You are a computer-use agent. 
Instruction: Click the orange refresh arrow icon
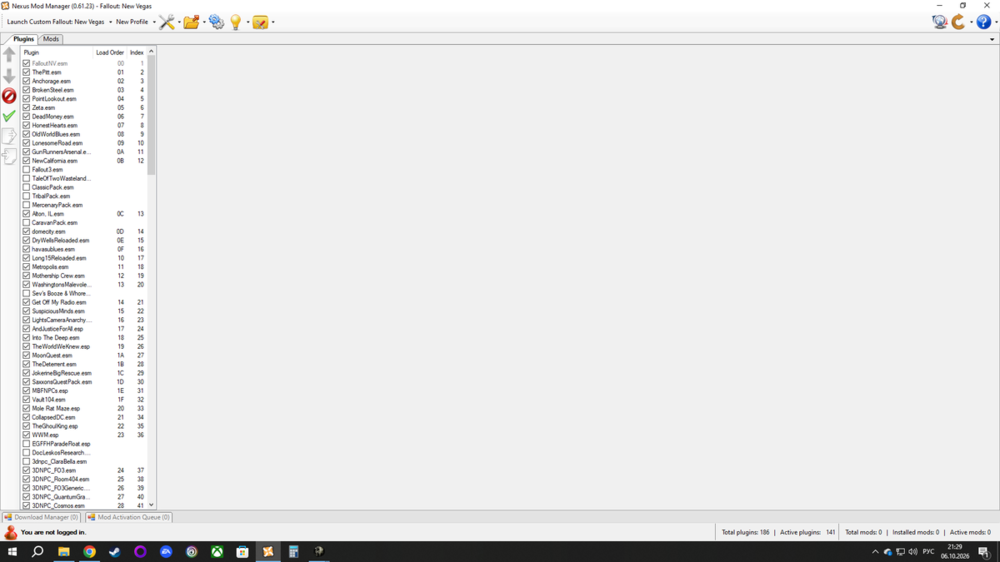tap(959, 22)
